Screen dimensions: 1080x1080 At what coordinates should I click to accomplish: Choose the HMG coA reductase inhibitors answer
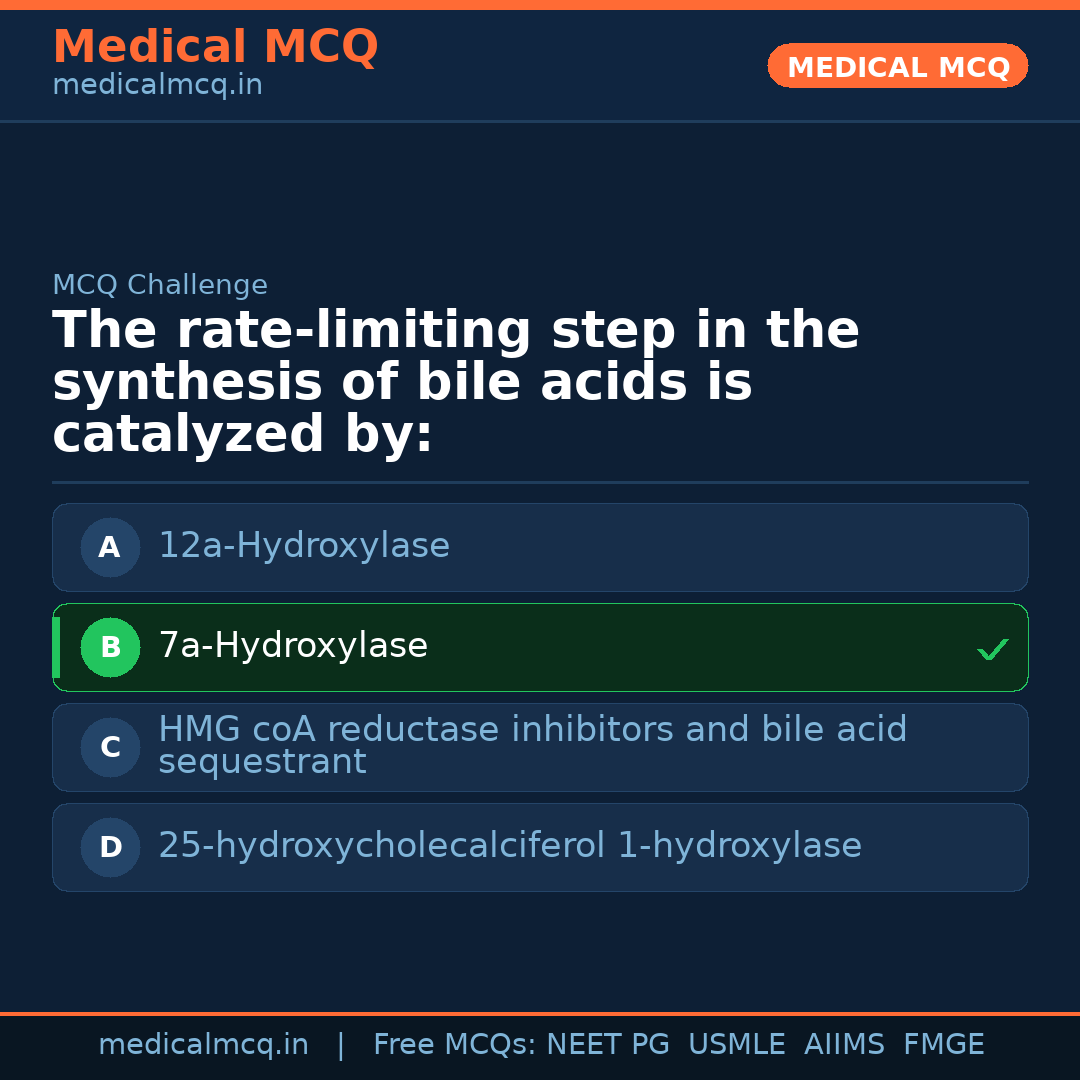[532, 746]
